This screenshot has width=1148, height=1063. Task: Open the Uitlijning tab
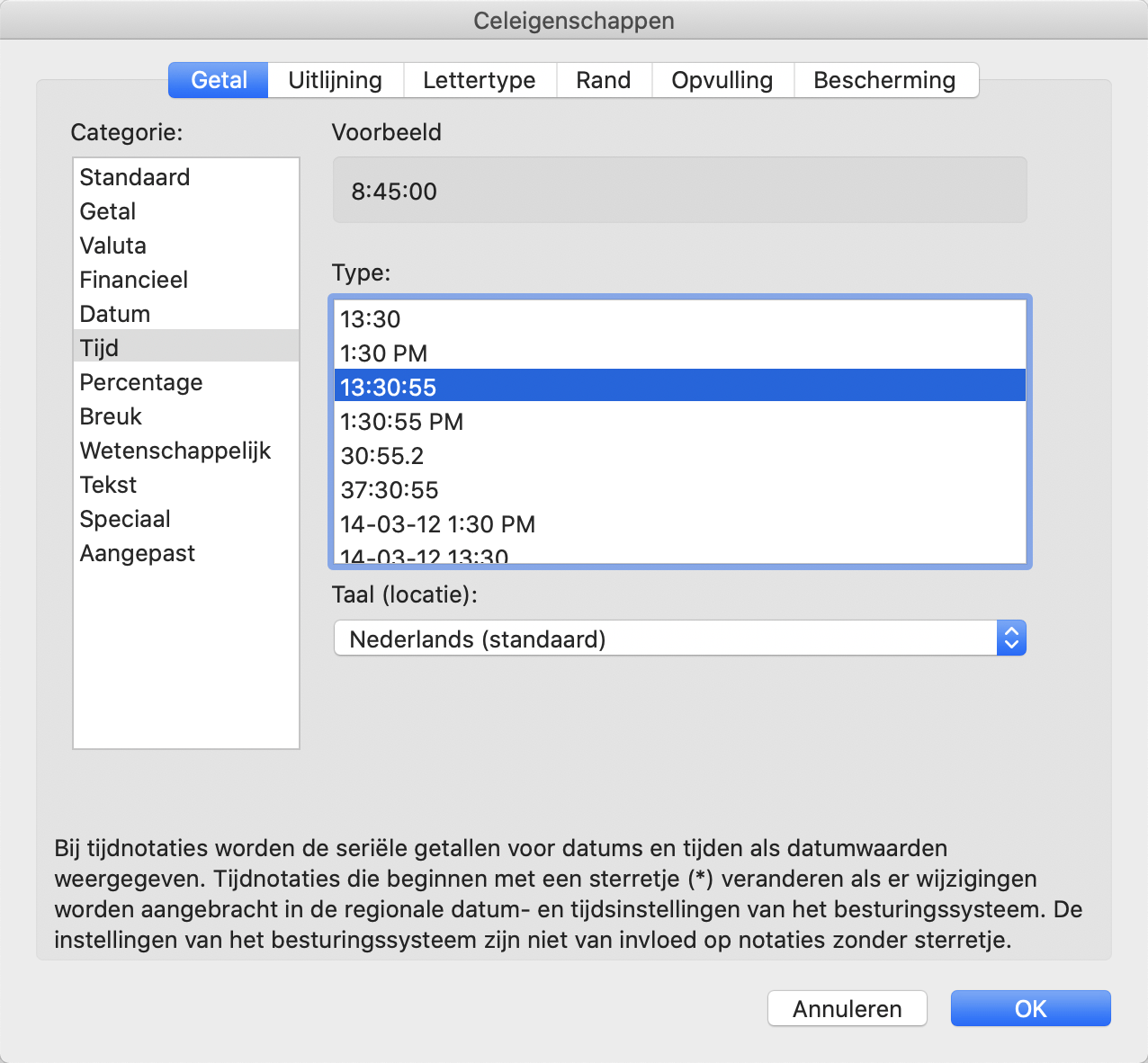(x=336, y=80)
